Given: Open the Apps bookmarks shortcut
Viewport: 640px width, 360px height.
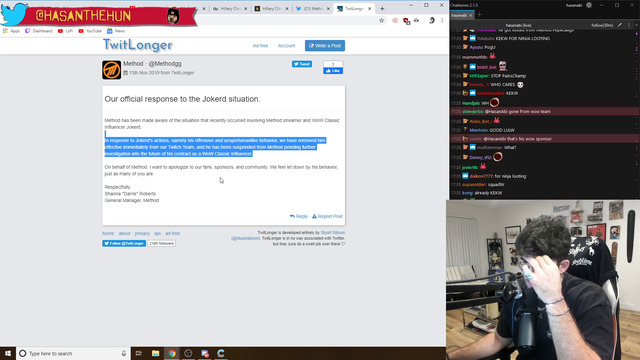Looking at the screenshot, I should coord(11,31).
